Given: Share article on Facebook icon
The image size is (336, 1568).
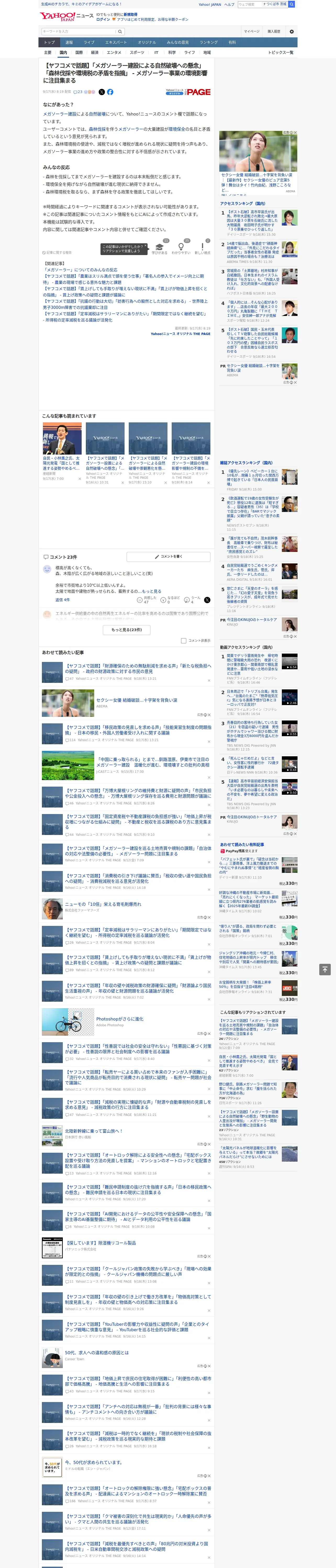Looking at the screenshot, I should coord(110,92).
